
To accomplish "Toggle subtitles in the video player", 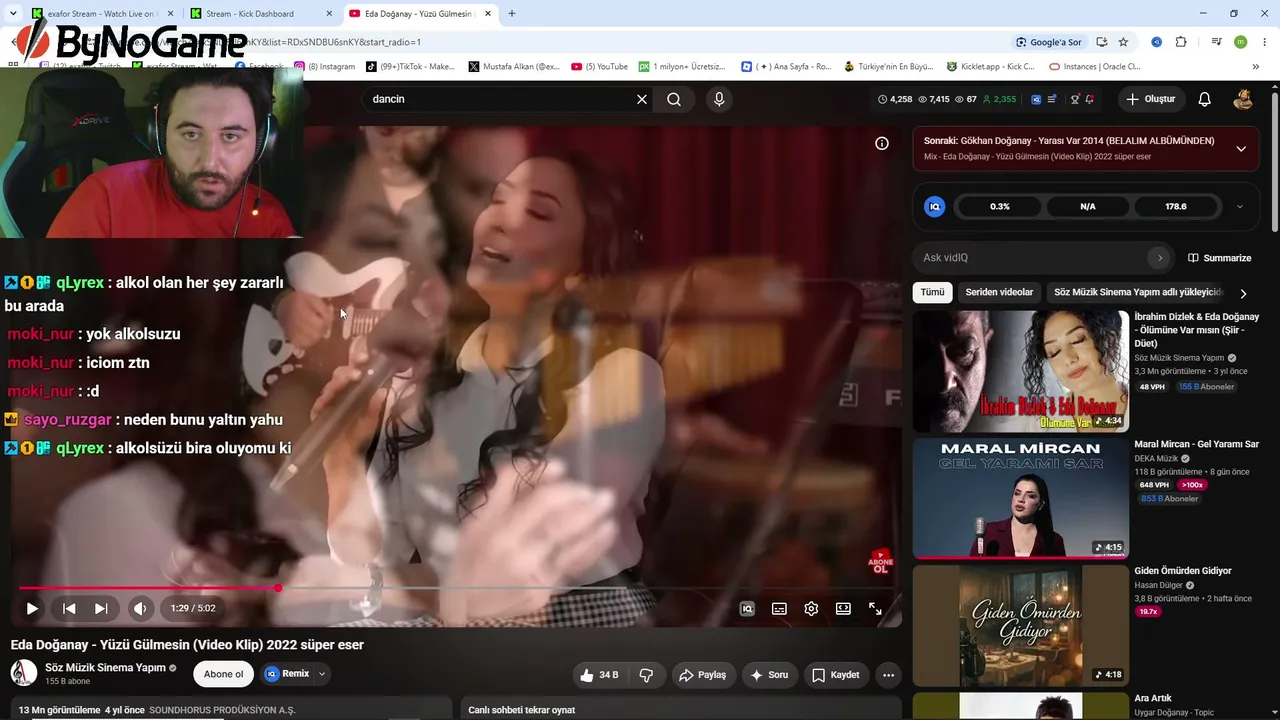I will 779,608.
